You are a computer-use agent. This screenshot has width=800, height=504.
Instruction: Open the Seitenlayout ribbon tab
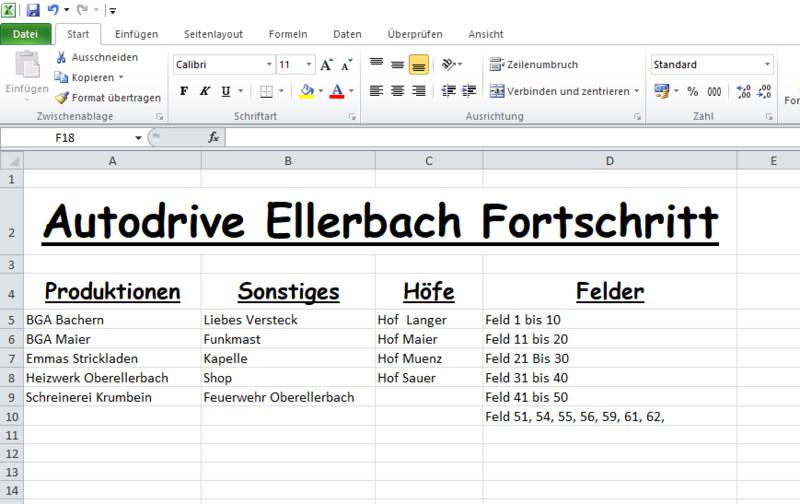pos(213,34)
